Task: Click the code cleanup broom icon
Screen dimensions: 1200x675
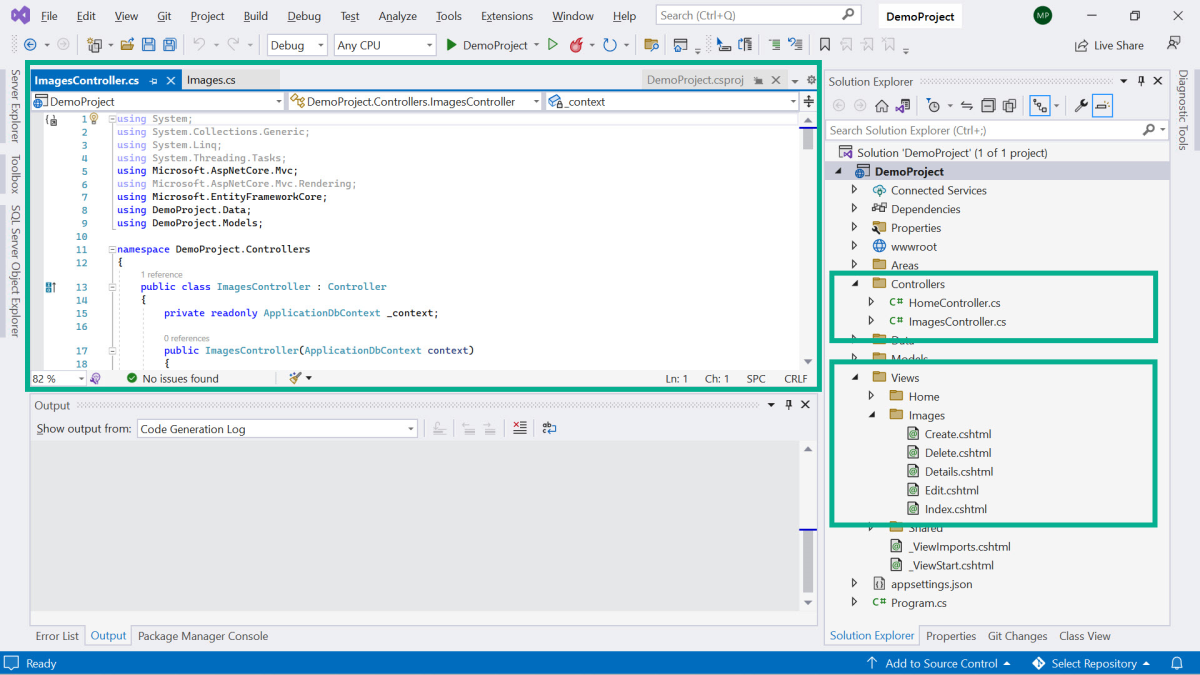Action: (x=296, y=378)
